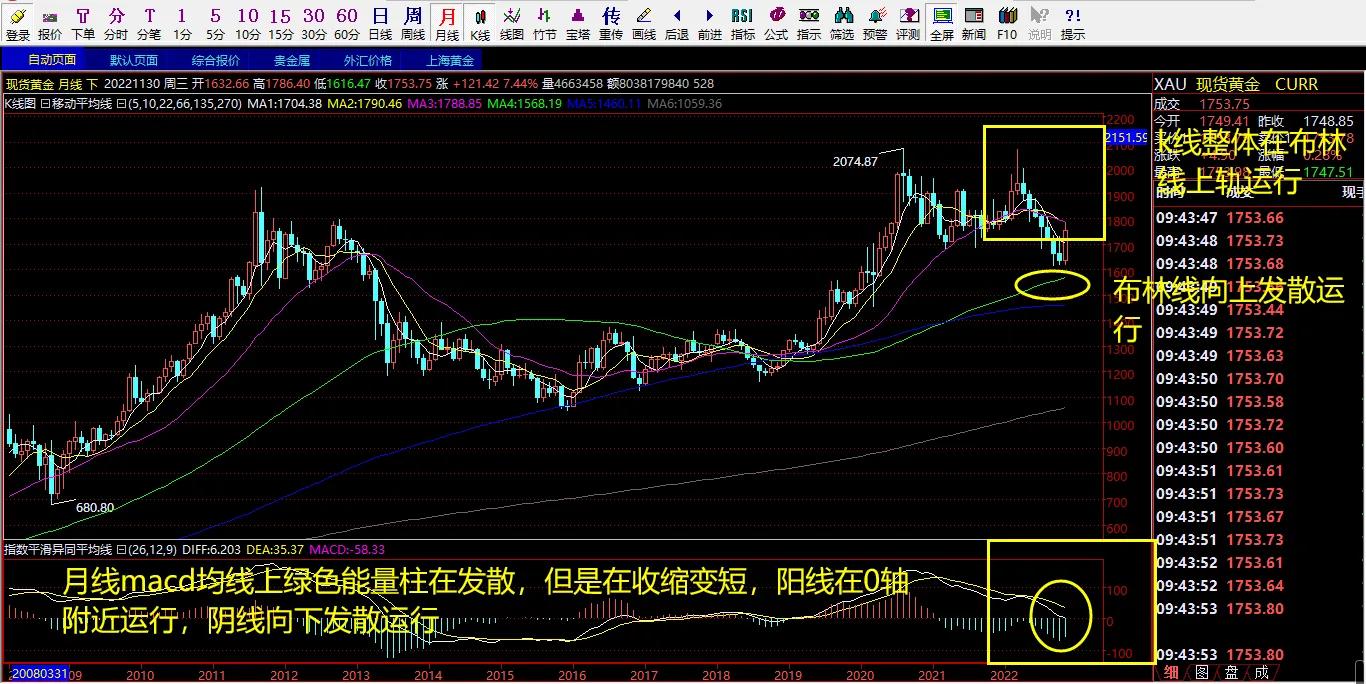Open the 报价 quotes screen
This screenshot has height=684, width=1366.
click(50, 20)
